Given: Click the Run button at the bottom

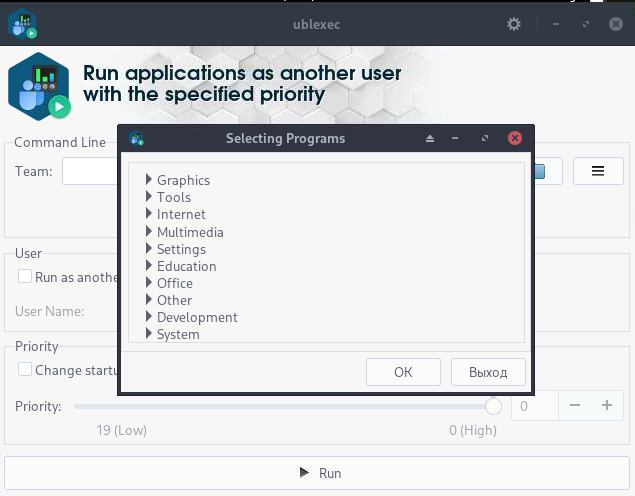Looking at the screenshot, I should (x=317, y=473).
